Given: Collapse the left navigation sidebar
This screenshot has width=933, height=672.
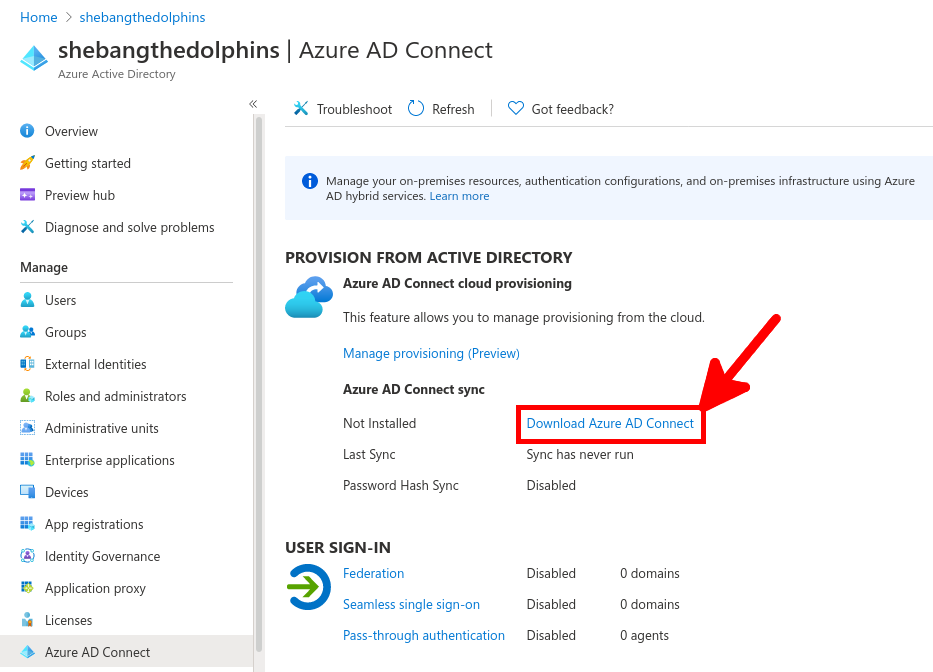Looking at the screenshot, I should pyautogui.click(x=253, y=103).
